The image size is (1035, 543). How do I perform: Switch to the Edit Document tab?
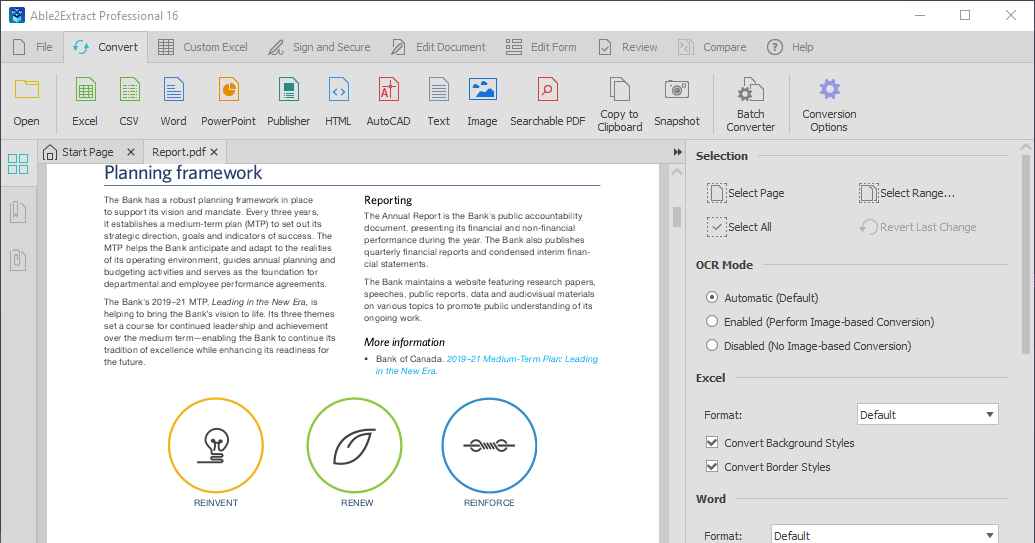point(438,47)
